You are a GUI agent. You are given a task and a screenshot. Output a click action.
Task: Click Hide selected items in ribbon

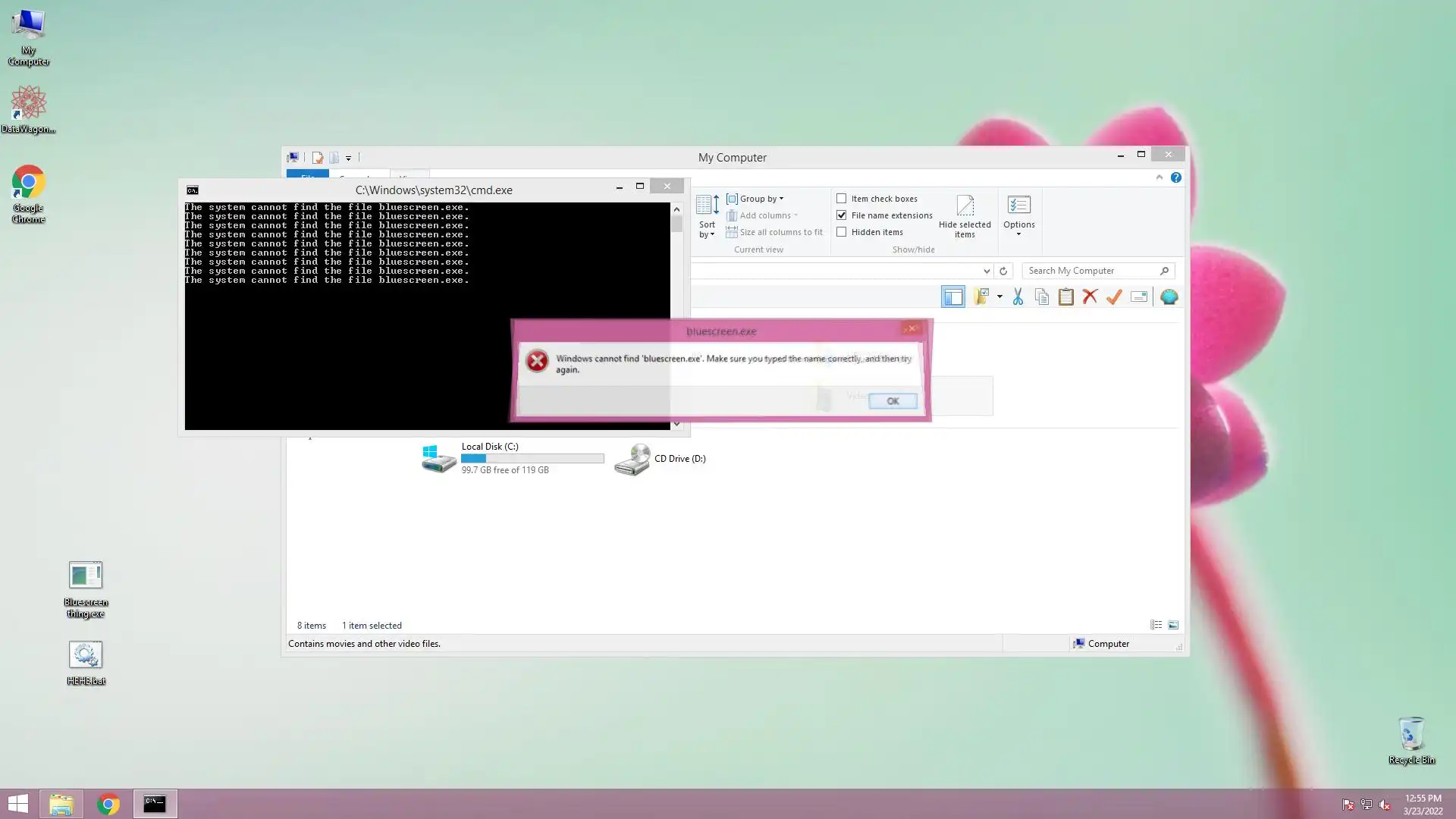[x=965, y=216]
